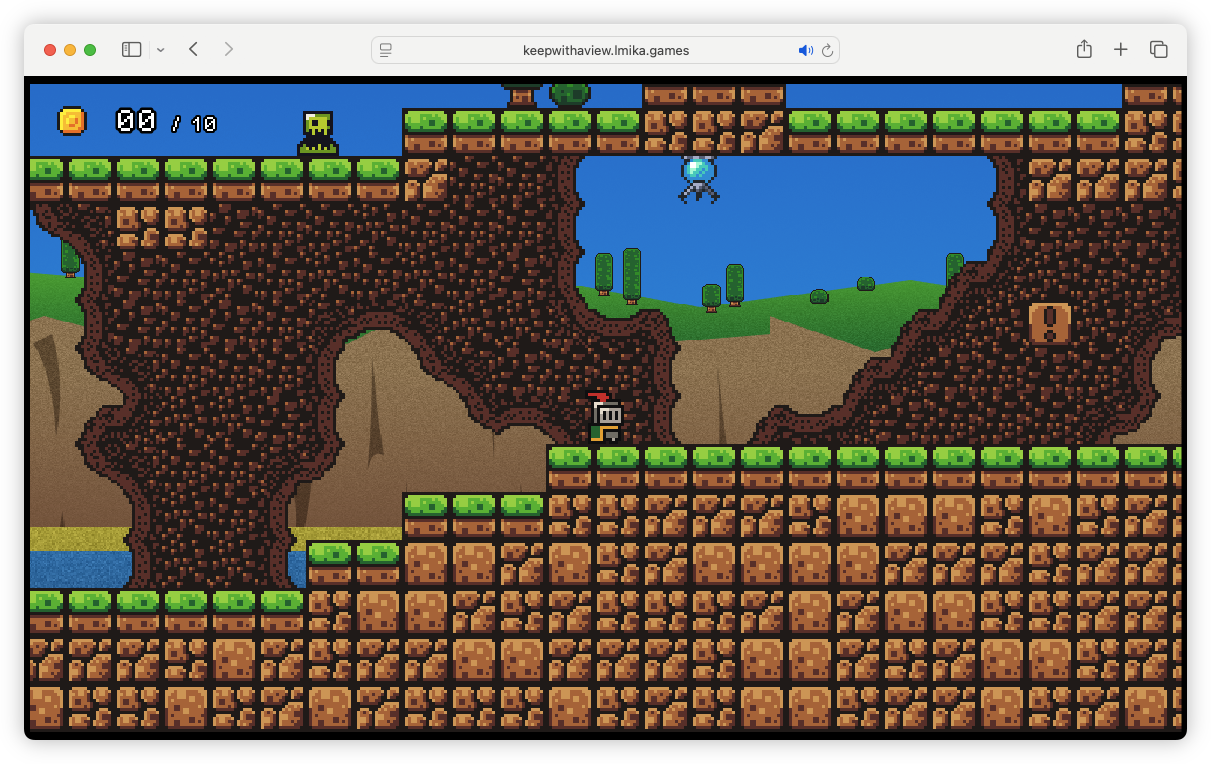Screen dimensions: 1211x764
Task: Click the gold coin icon in the HUD
Action: coord(72,121)
